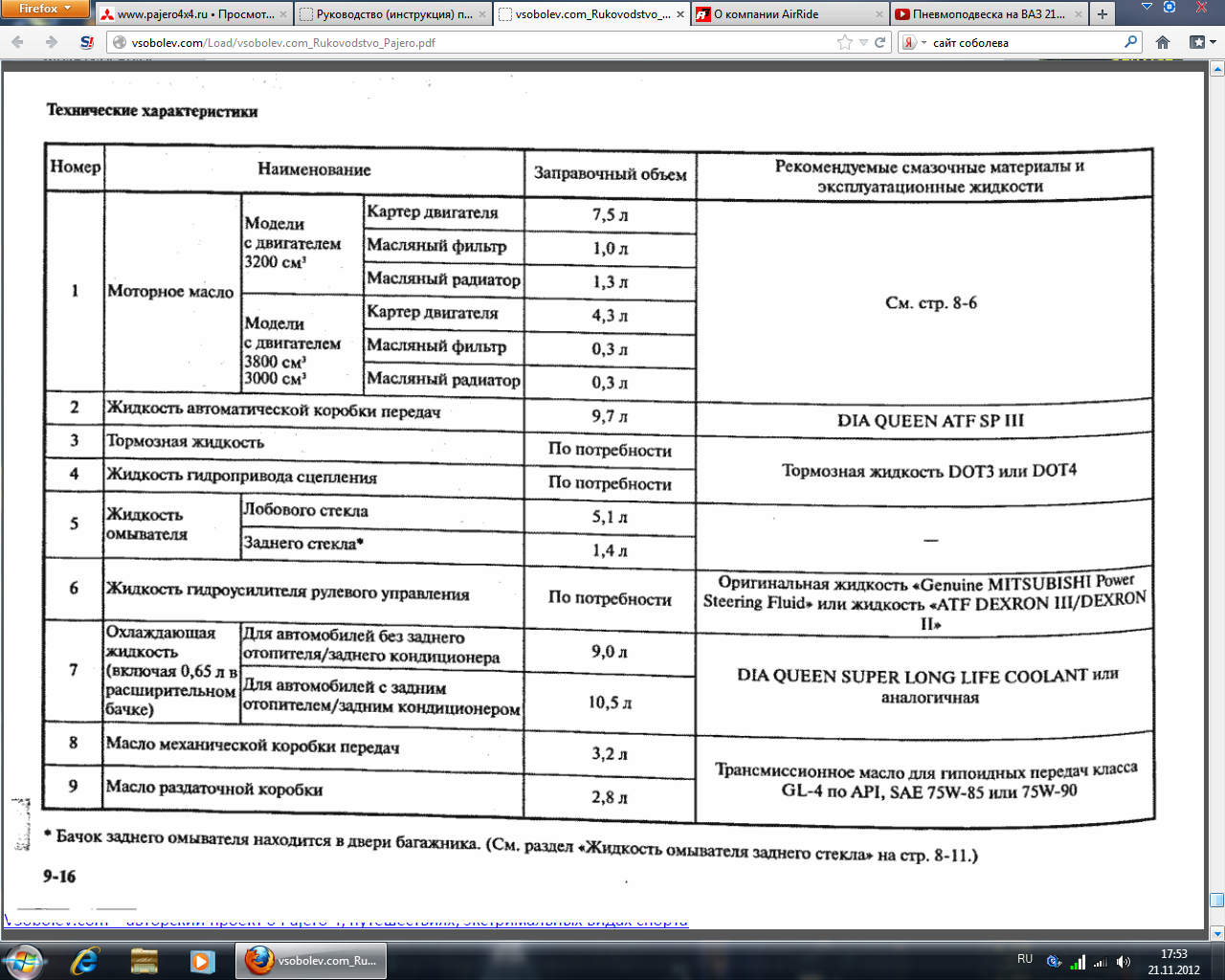Click the page number '9-16'

59,876
